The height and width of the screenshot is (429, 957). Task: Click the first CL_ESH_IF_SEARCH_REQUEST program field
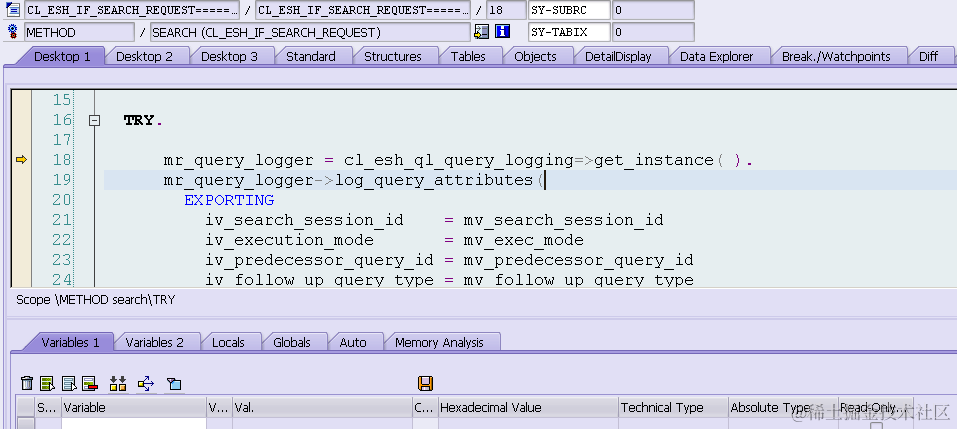132,10
